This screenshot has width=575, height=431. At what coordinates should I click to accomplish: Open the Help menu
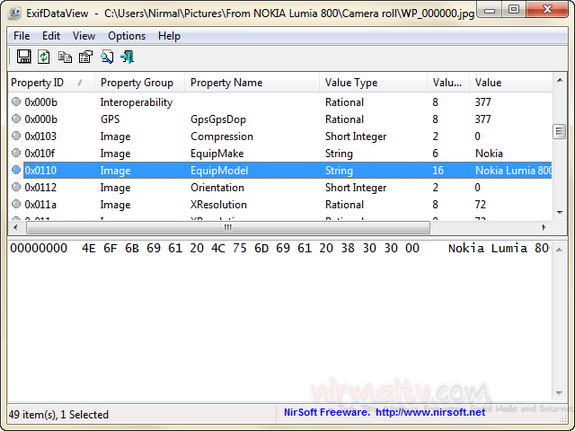[169, 36]
